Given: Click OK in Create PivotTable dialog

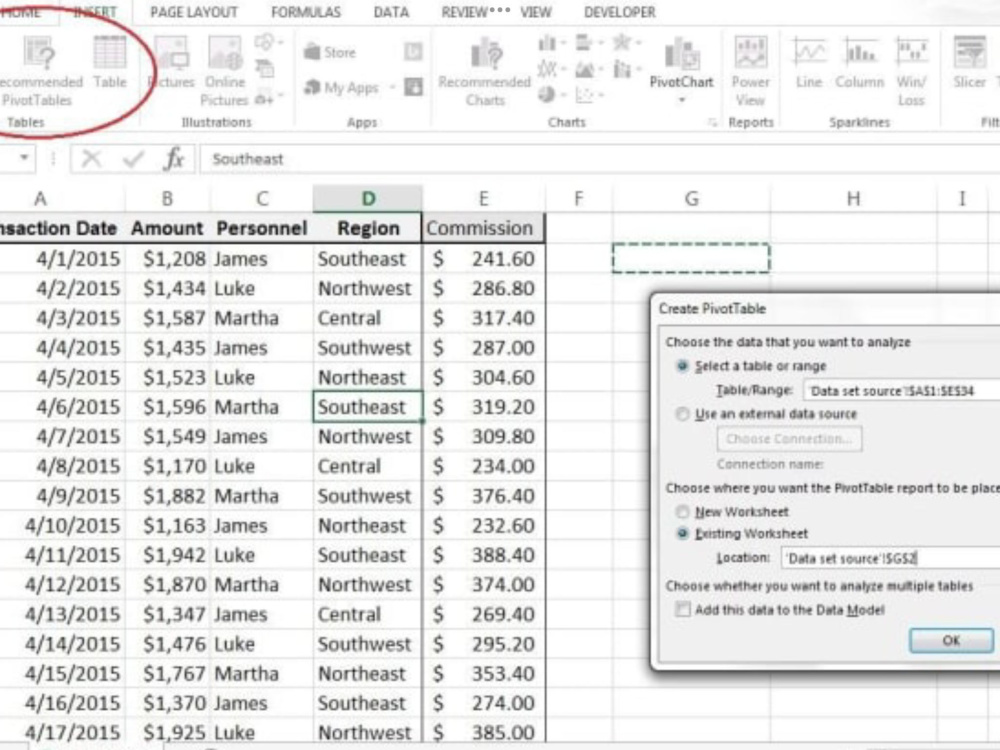Looking at the screenshot, I should (x=951, y=640).
